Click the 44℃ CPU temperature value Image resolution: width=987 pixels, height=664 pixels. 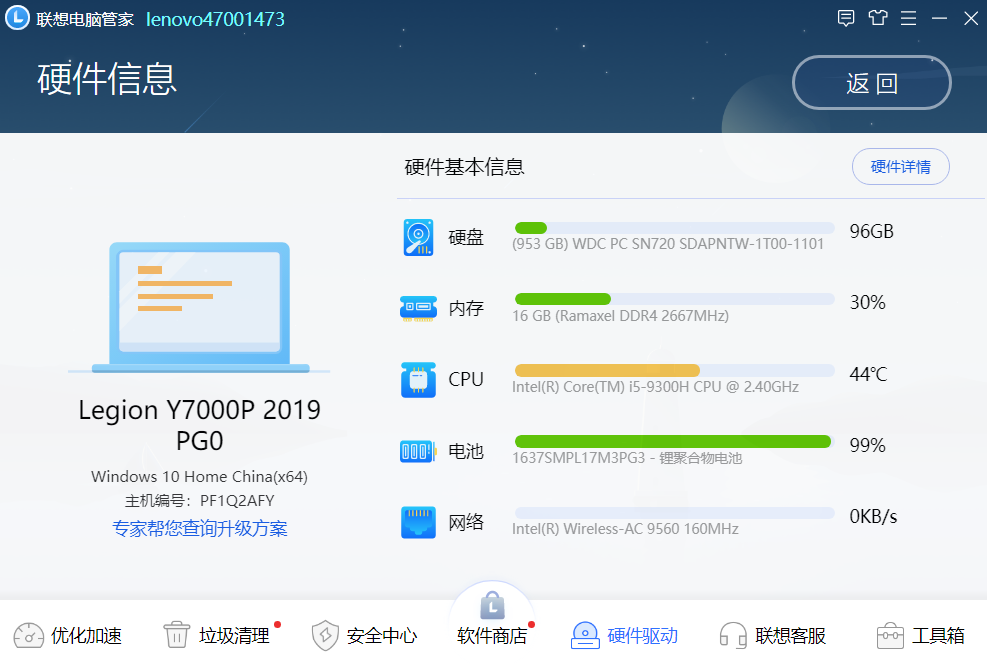click(868, 374)
